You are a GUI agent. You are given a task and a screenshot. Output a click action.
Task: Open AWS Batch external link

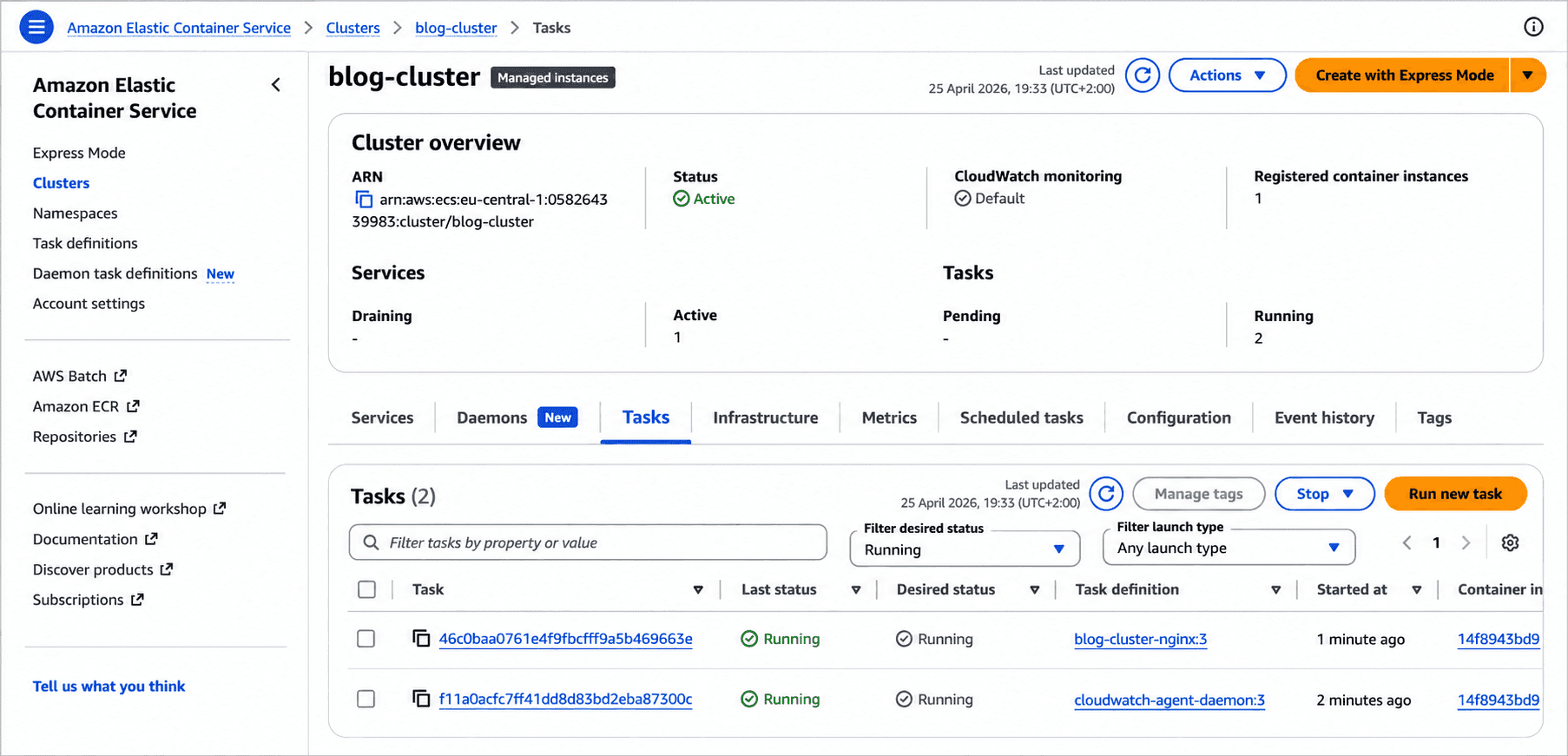click(x=80, y=376)
